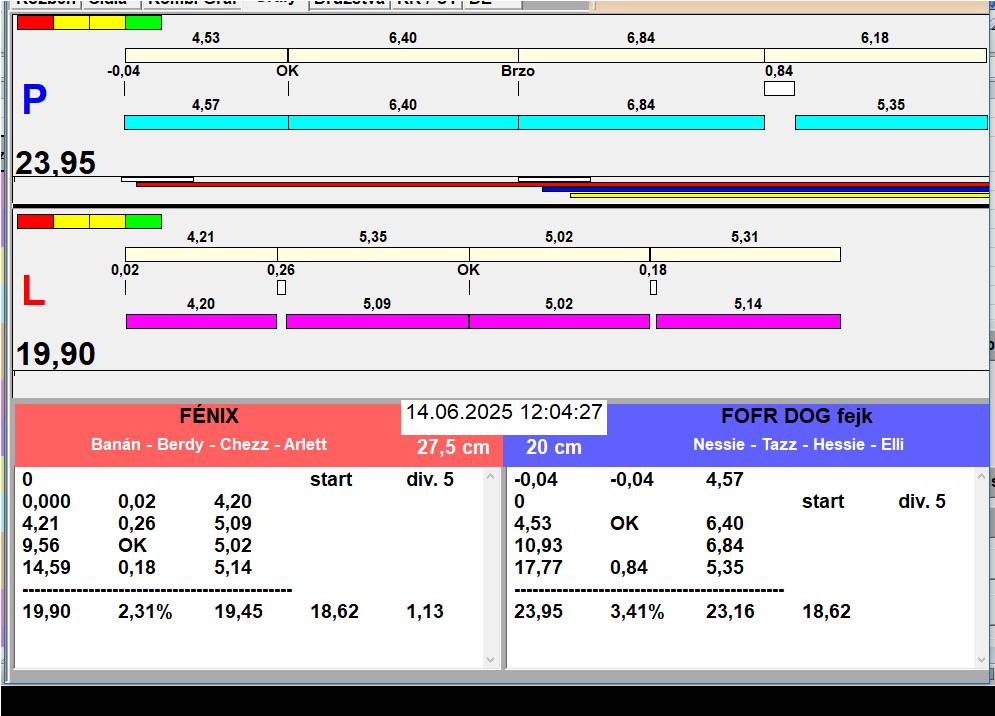Click the green start light in lane P
Viewport: 995px width, 716px height.
tap(144, 22)
